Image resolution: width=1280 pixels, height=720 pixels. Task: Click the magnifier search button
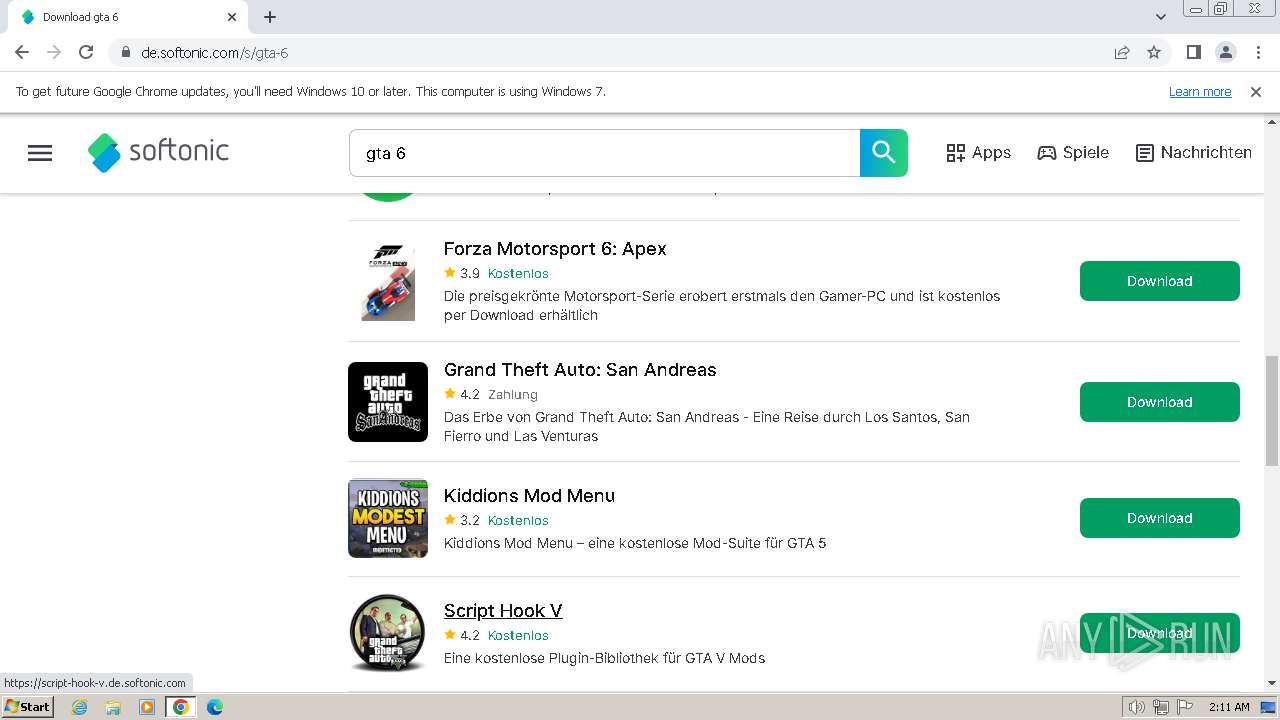884,153
